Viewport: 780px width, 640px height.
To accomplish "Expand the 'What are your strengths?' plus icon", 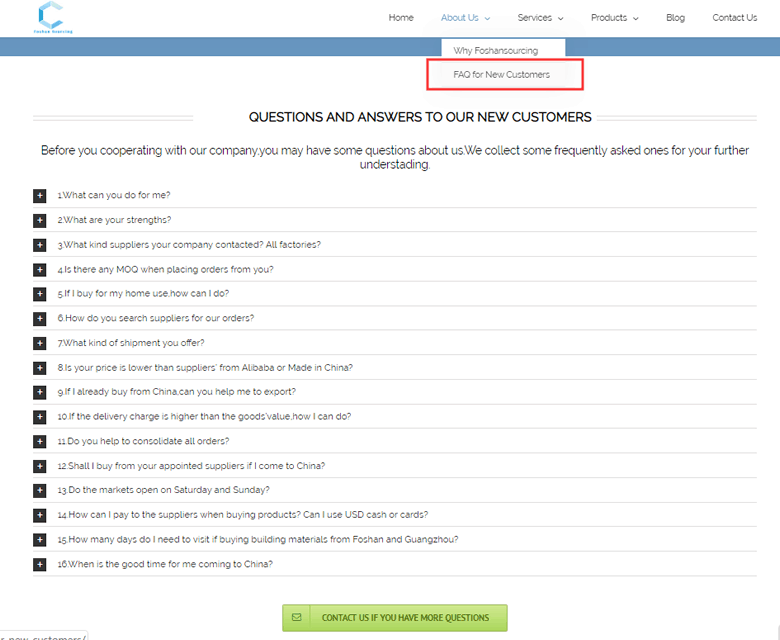I will point(40,220).
